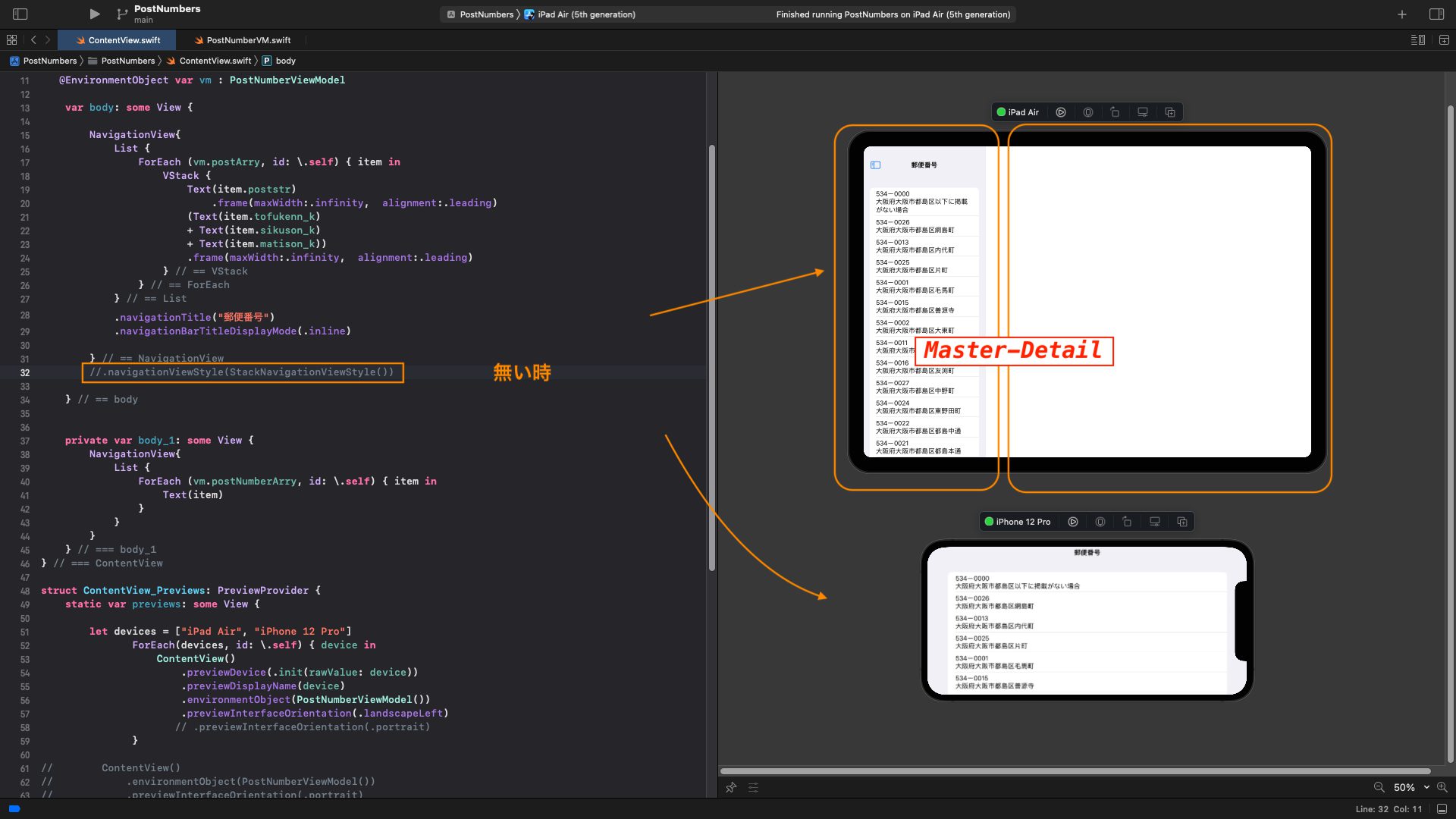Rotate the iPad Air preview
The image size is (1456, 819).
tap(1115, 112)
